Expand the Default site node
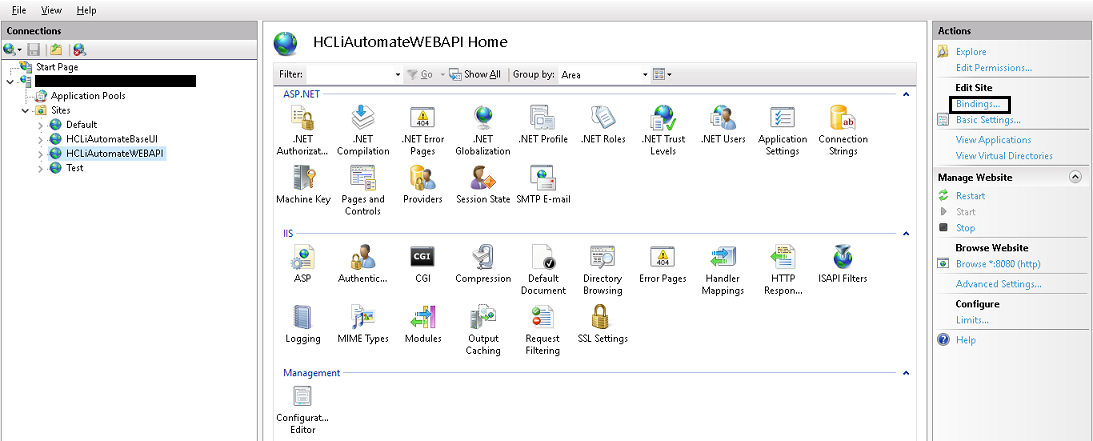1093x441 pixels. click(x=41, y=125)
